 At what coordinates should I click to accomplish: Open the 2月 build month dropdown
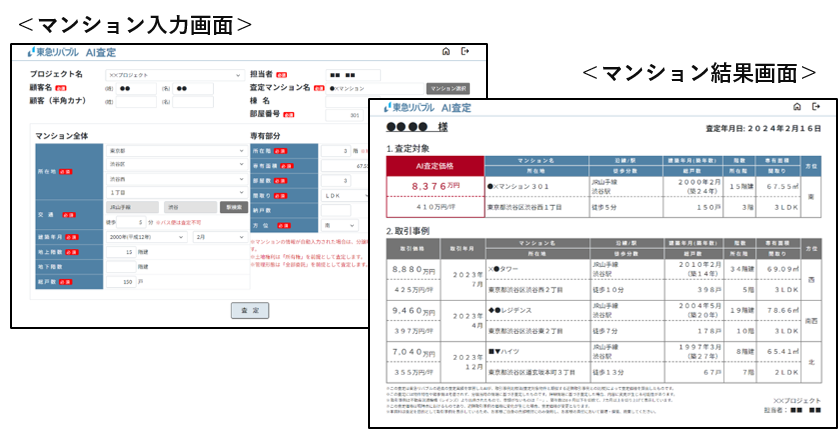(x=218, y=236)
